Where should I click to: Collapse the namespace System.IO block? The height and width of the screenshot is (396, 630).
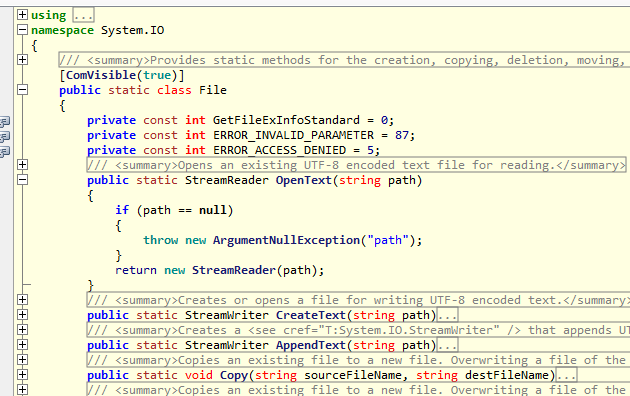22,30
